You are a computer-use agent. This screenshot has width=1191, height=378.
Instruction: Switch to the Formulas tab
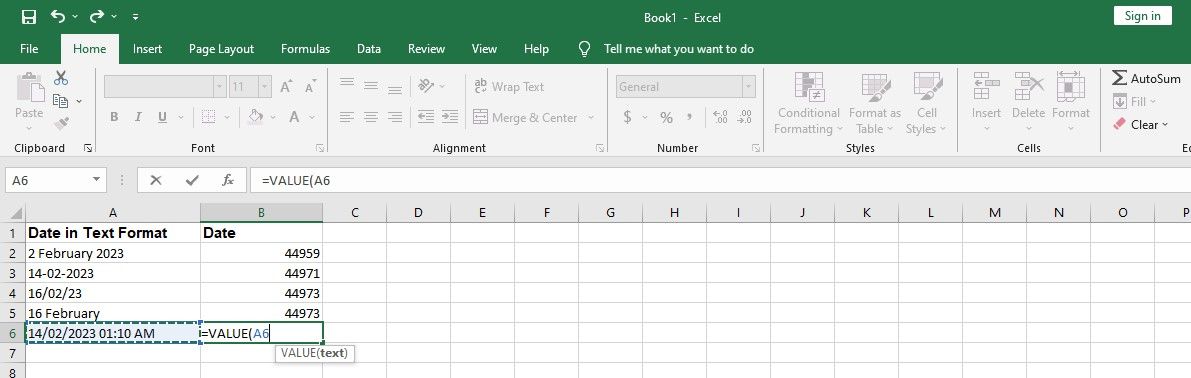(305, 49)
